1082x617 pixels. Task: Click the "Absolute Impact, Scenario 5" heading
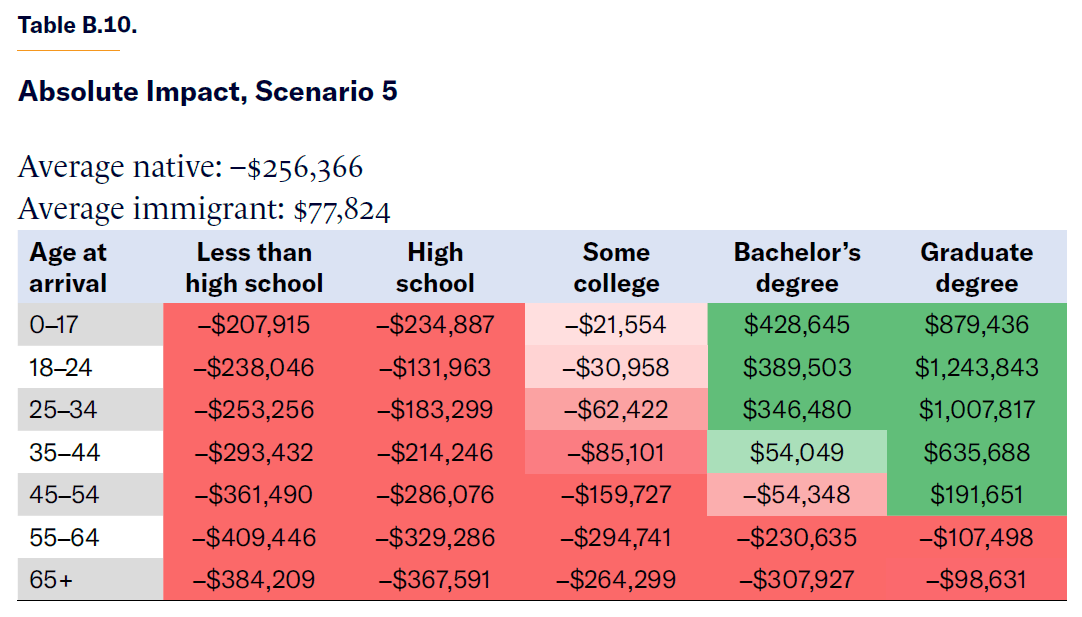(x=207, y=92)
